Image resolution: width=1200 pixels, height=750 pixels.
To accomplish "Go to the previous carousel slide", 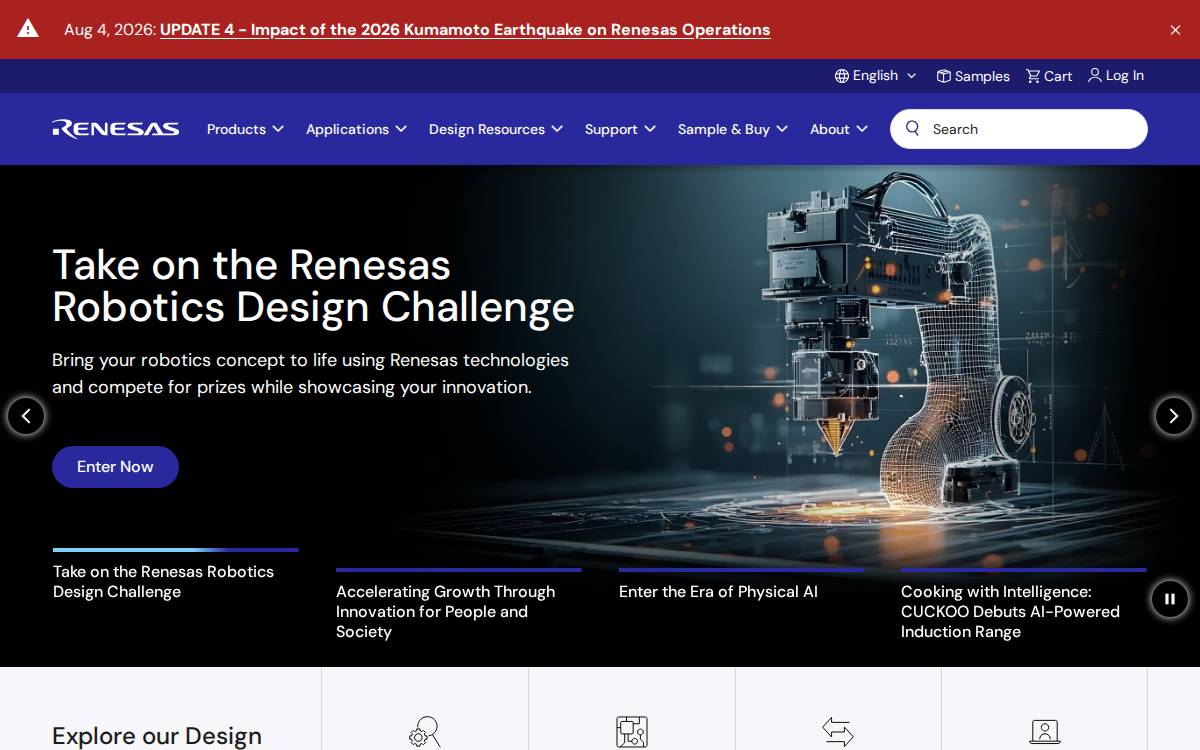I will point(26,416).
